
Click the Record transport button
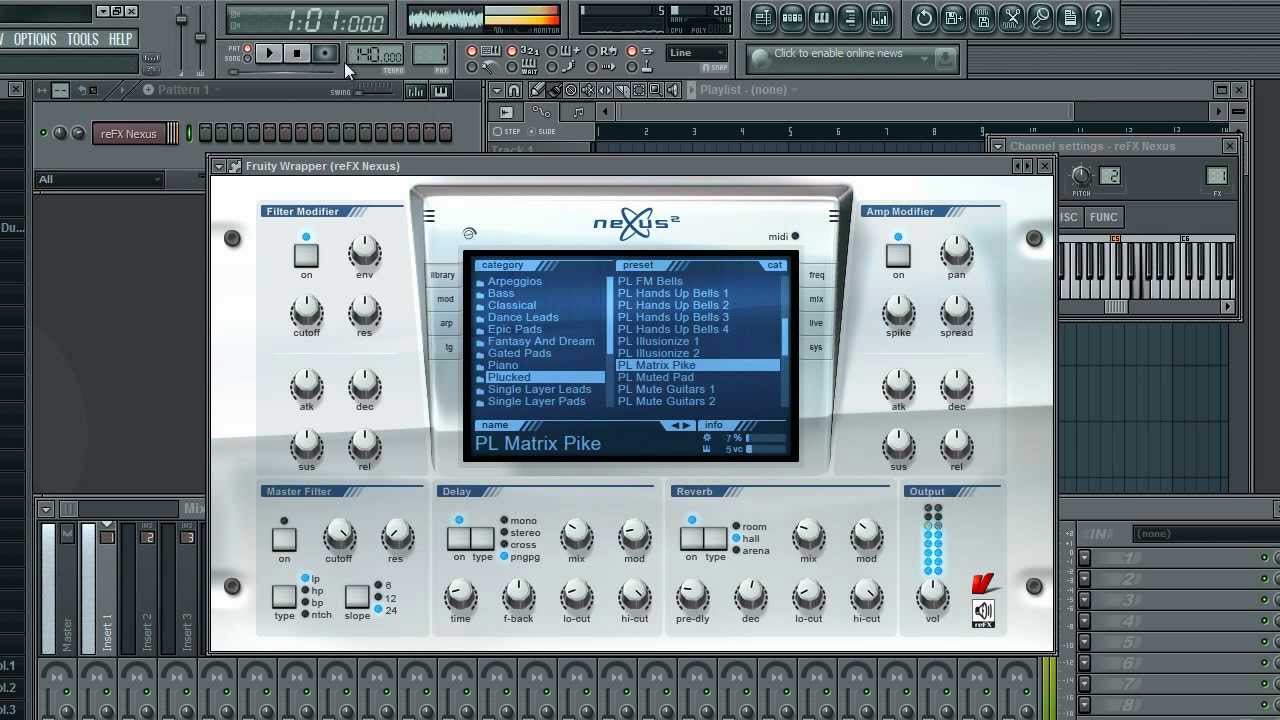click(324, 53)
